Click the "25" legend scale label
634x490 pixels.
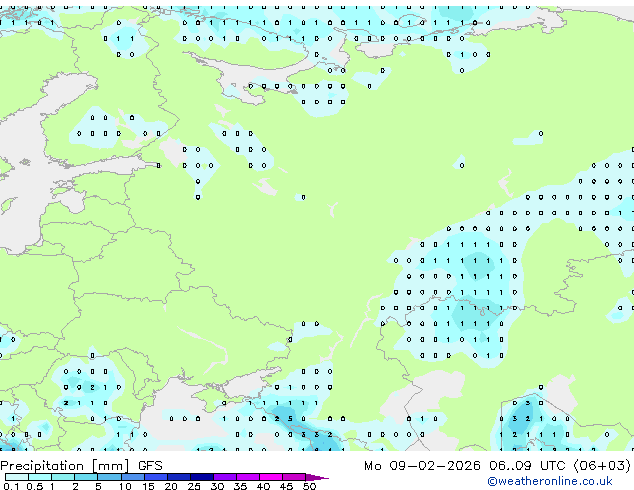pyautogui.click(x=194, y=486)
